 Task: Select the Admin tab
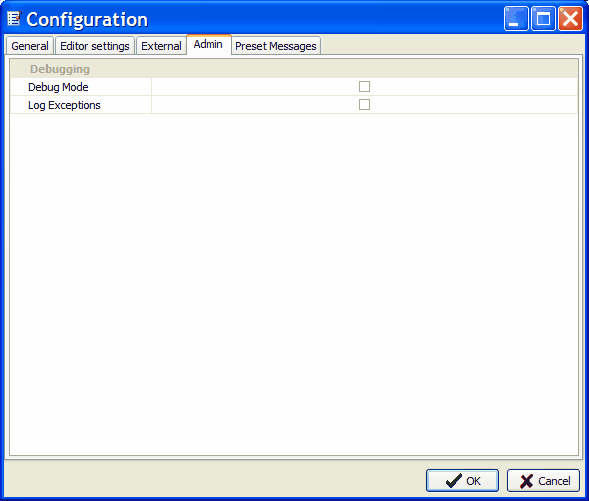208,44
